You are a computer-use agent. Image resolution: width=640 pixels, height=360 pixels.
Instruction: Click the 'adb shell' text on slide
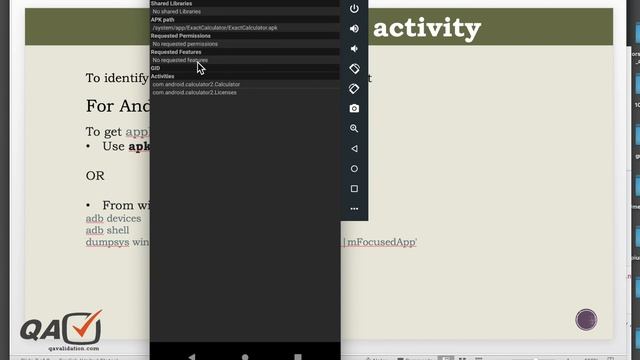click(x=107, y=230)
